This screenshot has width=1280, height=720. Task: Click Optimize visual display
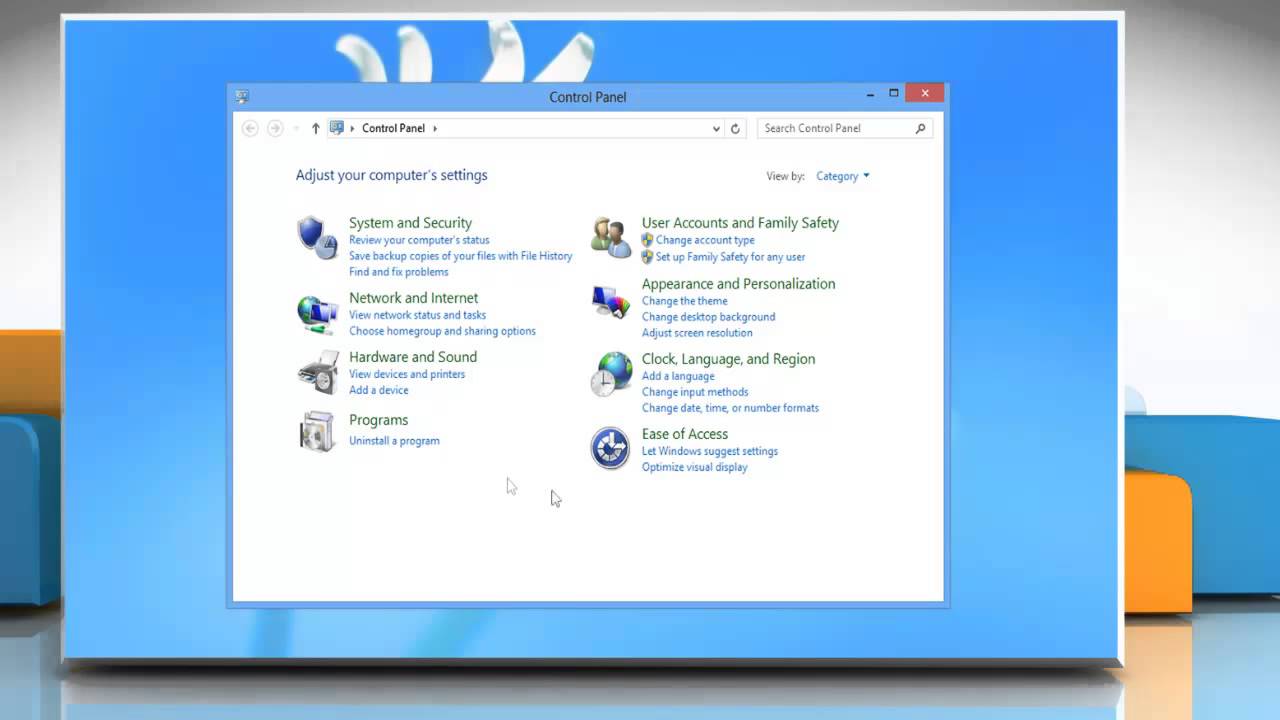[x=694, y=467]
